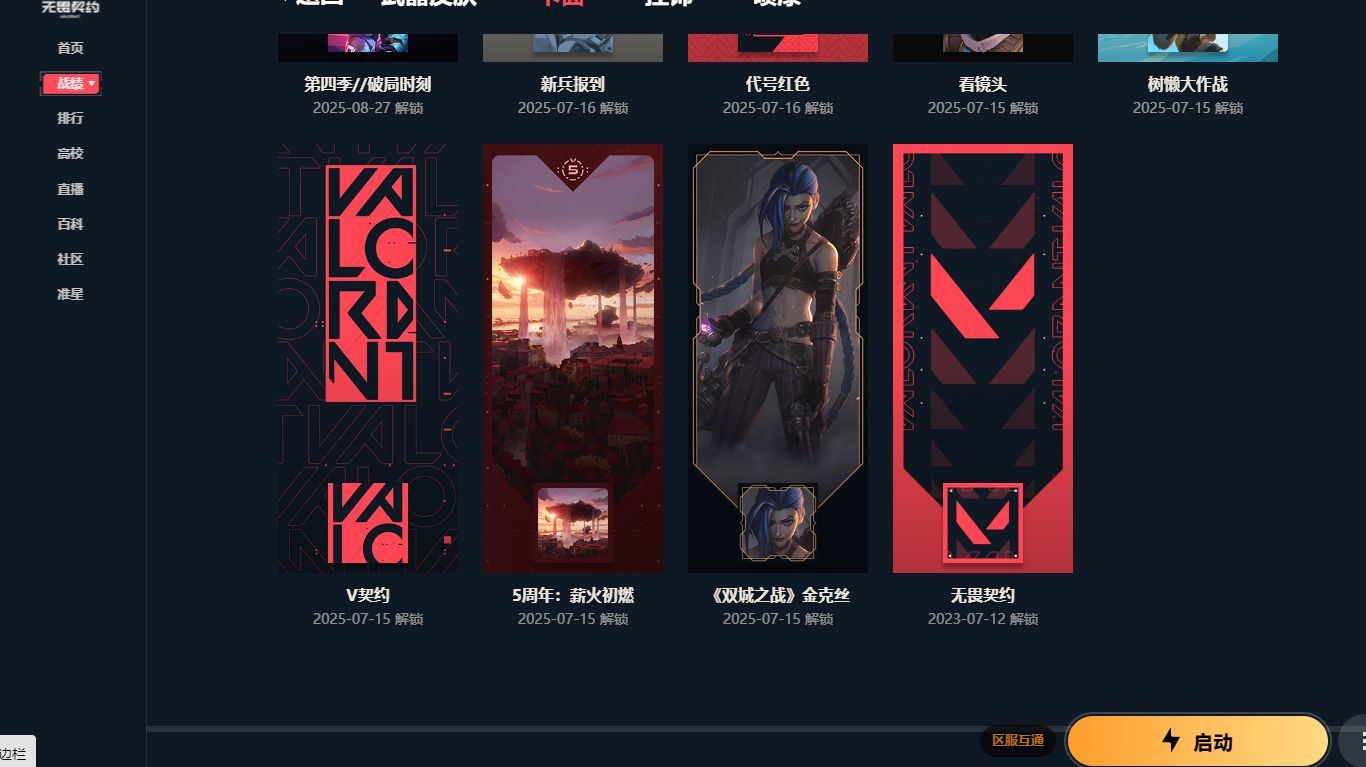Launch the game with the 启动 button
Screen dimensions: 1366x767
pos(1198,742)
